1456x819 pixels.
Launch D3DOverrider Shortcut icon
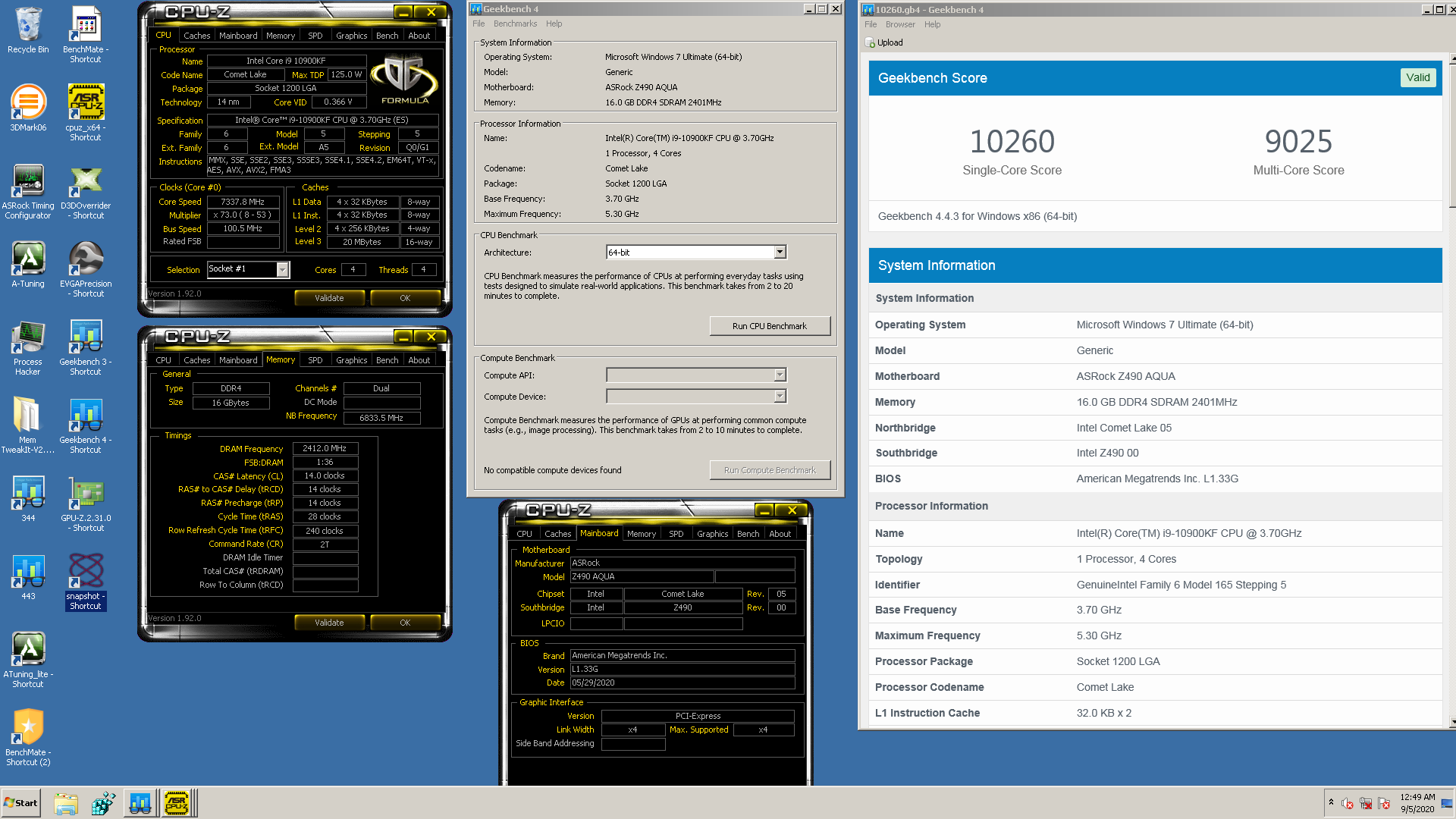pyautogui.click(x=86, y=191)
